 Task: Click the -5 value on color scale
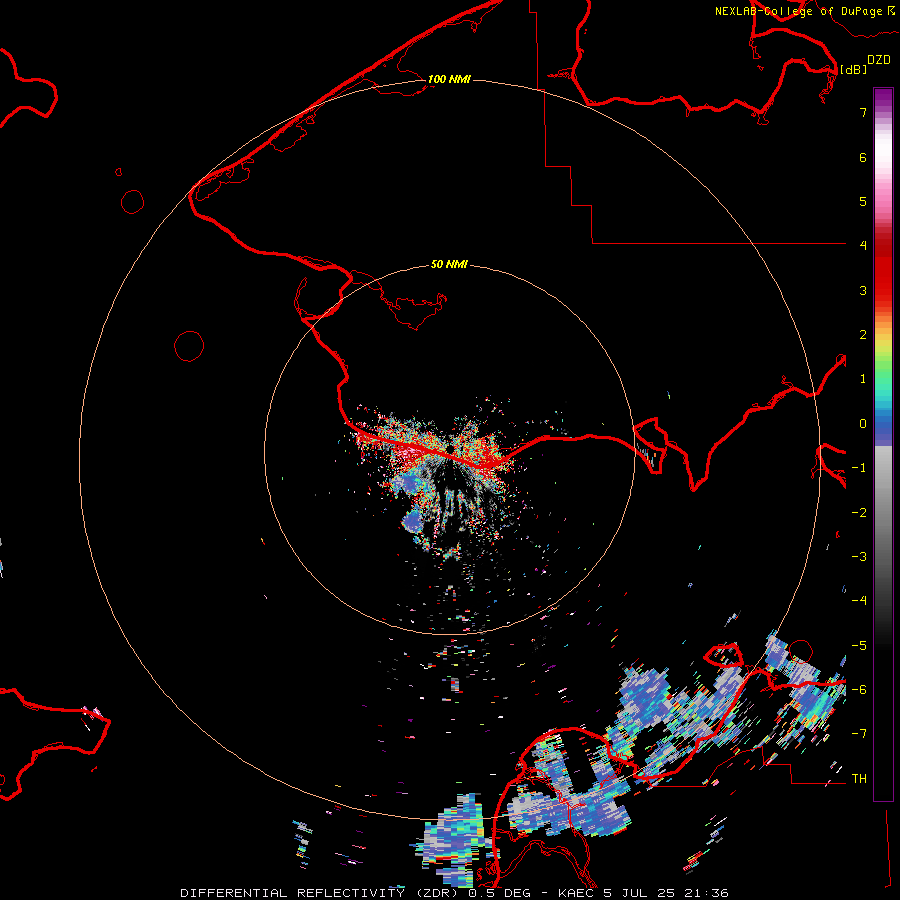pos(859,646)
